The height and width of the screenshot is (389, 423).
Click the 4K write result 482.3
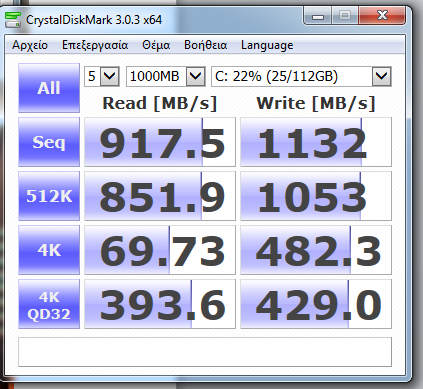[316, 250]
